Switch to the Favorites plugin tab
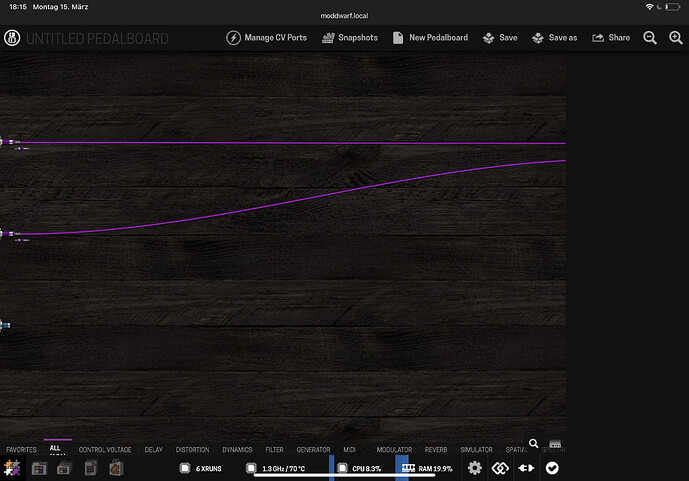The image size is (689, 481). [21, 450]
